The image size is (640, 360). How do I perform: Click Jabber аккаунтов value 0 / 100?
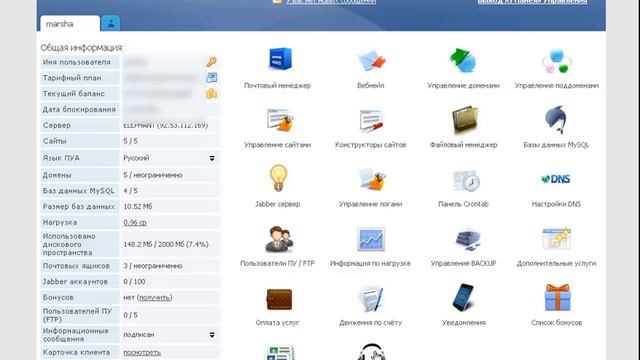pyautogui.click(x=134, y=282)
